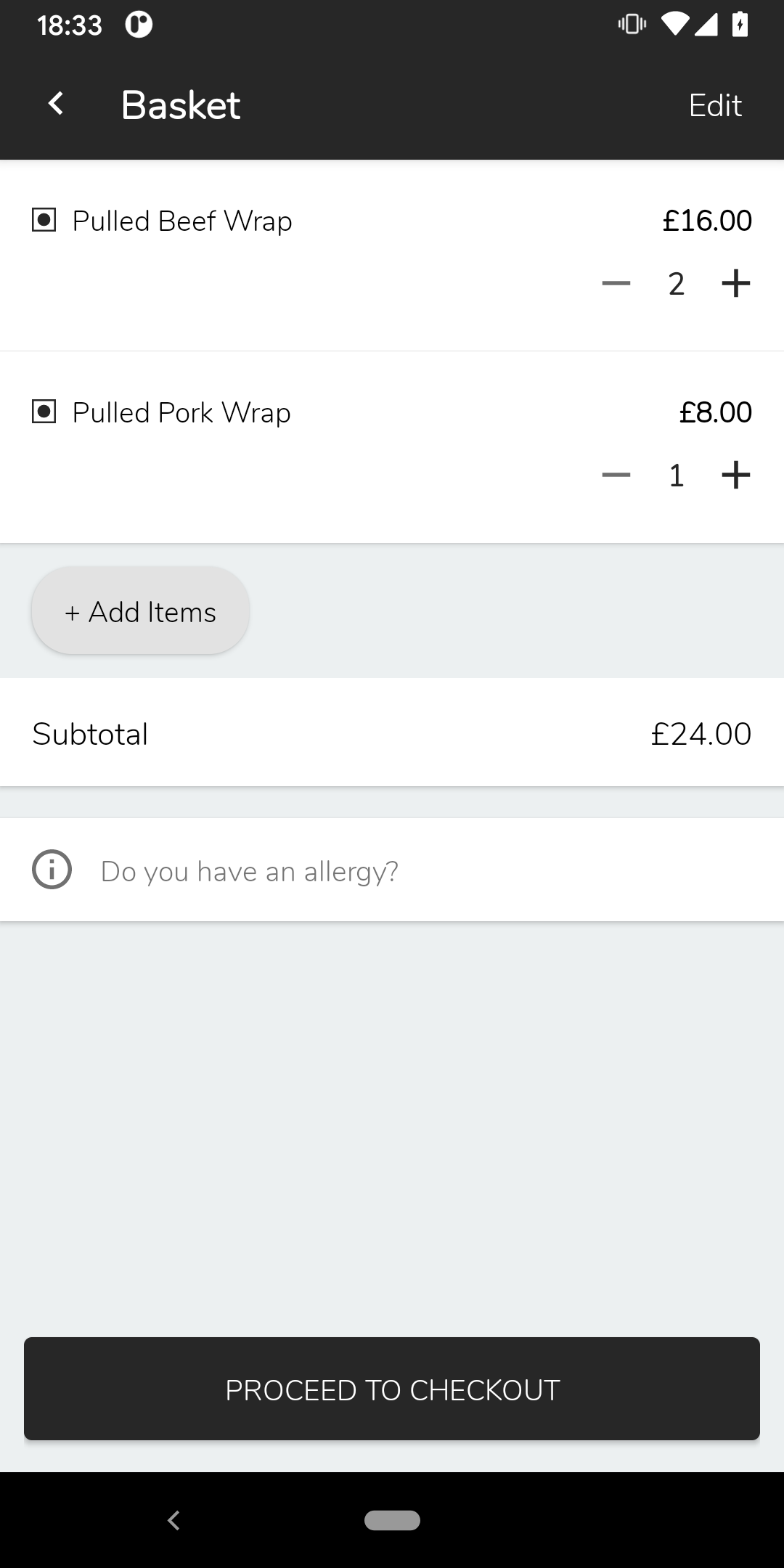The width and height of the screenshot is (784, 1568).
Task: Select the Pulled Beef Wrap item name
Action: click(x=182, y=221)
